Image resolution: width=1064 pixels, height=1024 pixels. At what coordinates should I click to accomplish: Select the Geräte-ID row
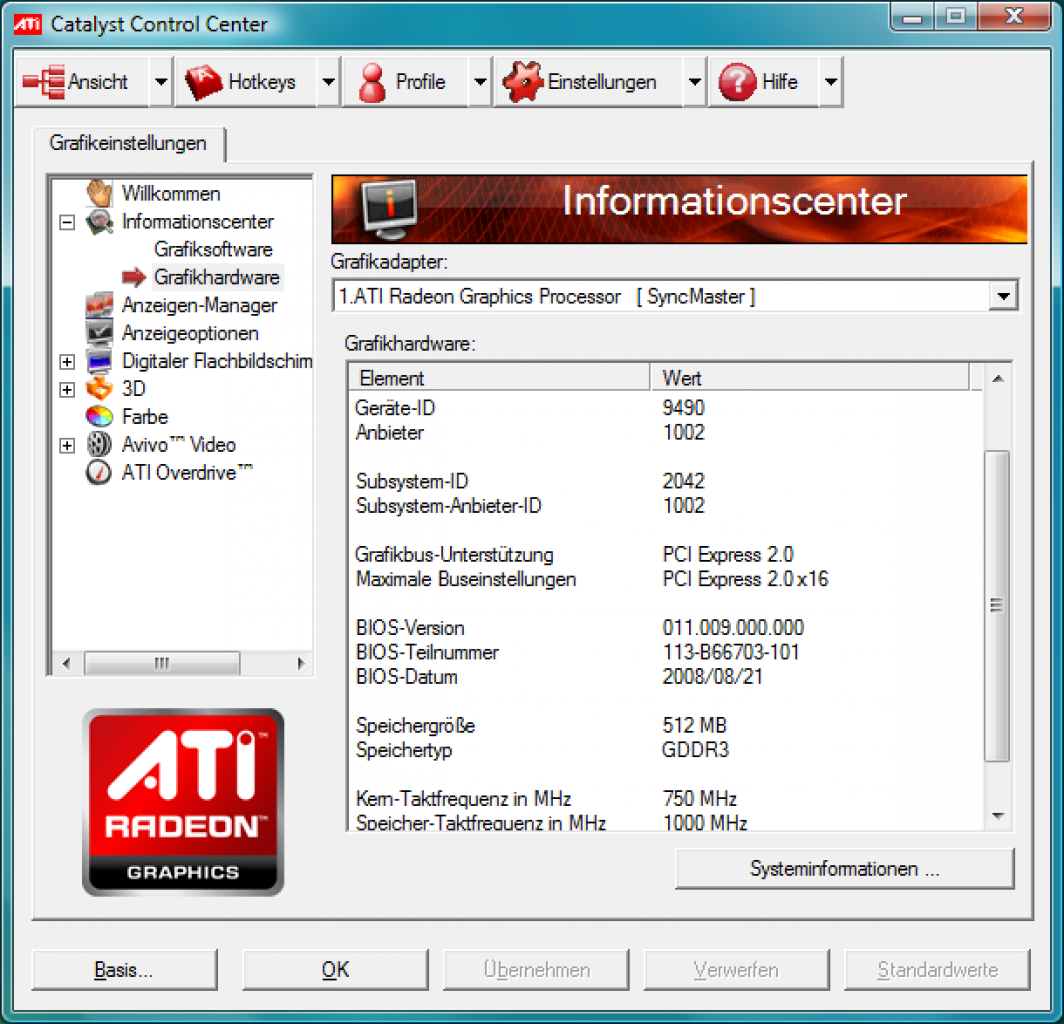(x=665, y=408)
